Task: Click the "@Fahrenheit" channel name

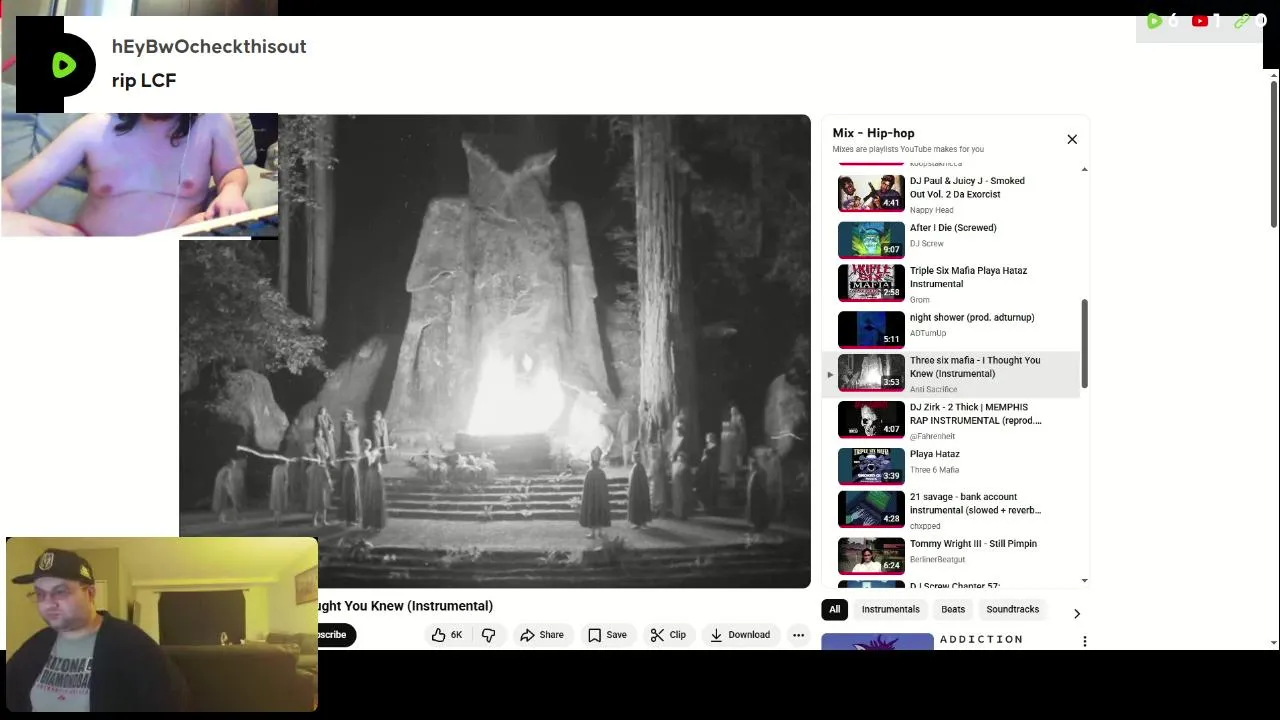Action: (x=932, y=436)
